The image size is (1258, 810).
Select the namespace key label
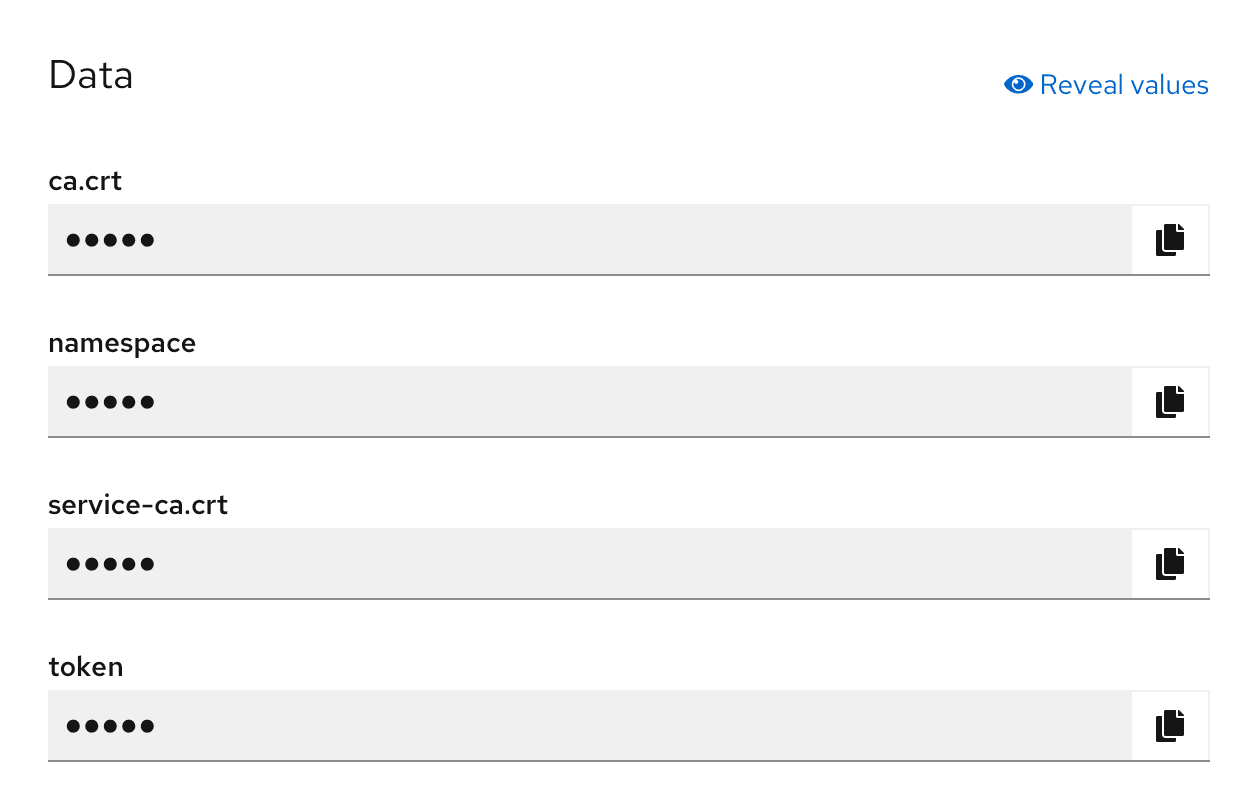point(122,343)
